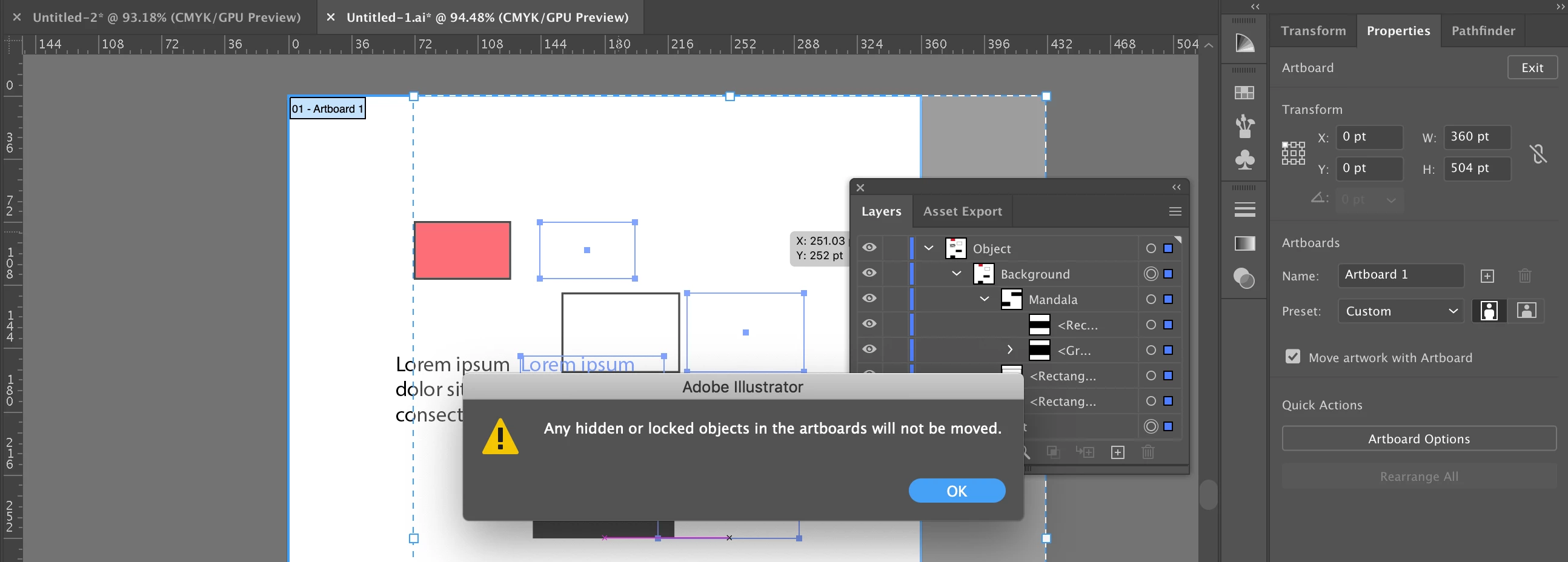
Task: Set artboard orientation to portrait
Action: pos(1489,311)
